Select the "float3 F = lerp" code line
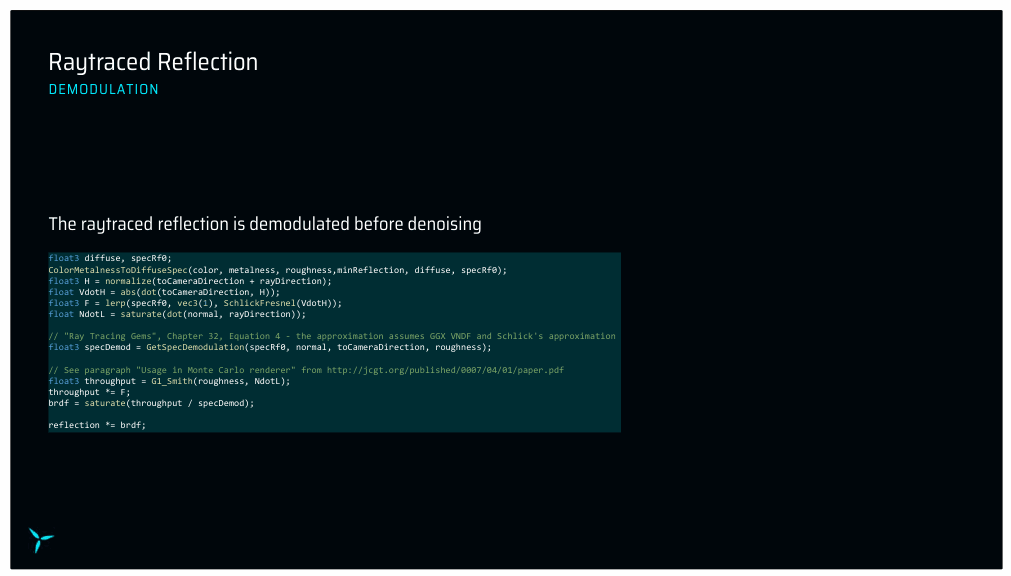1011x576 pixels. 195,303
